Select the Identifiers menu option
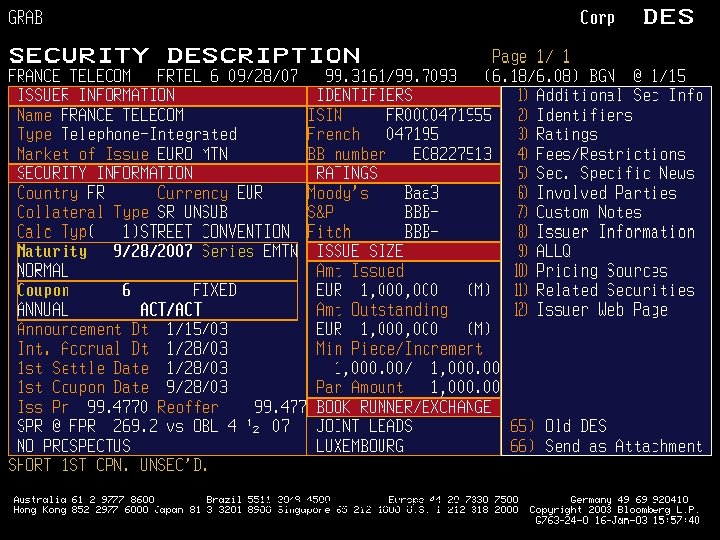The image size is (720, 540). pos(575,115)
